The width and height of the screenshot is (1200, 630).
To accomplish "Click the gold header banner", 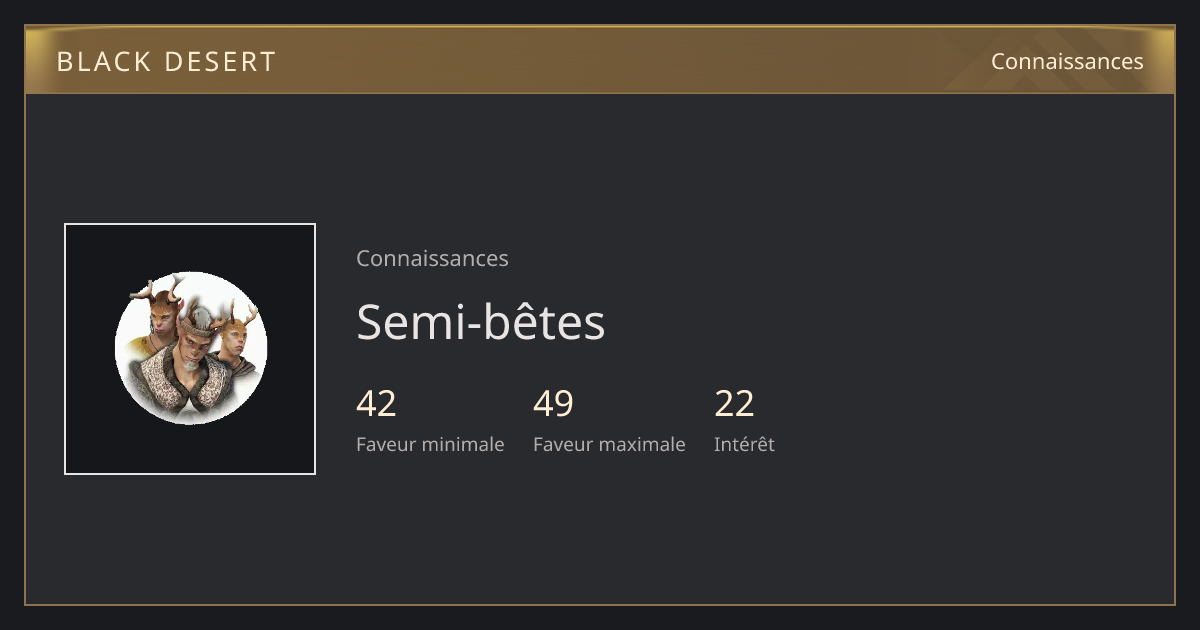I will [x=600, y=60].
